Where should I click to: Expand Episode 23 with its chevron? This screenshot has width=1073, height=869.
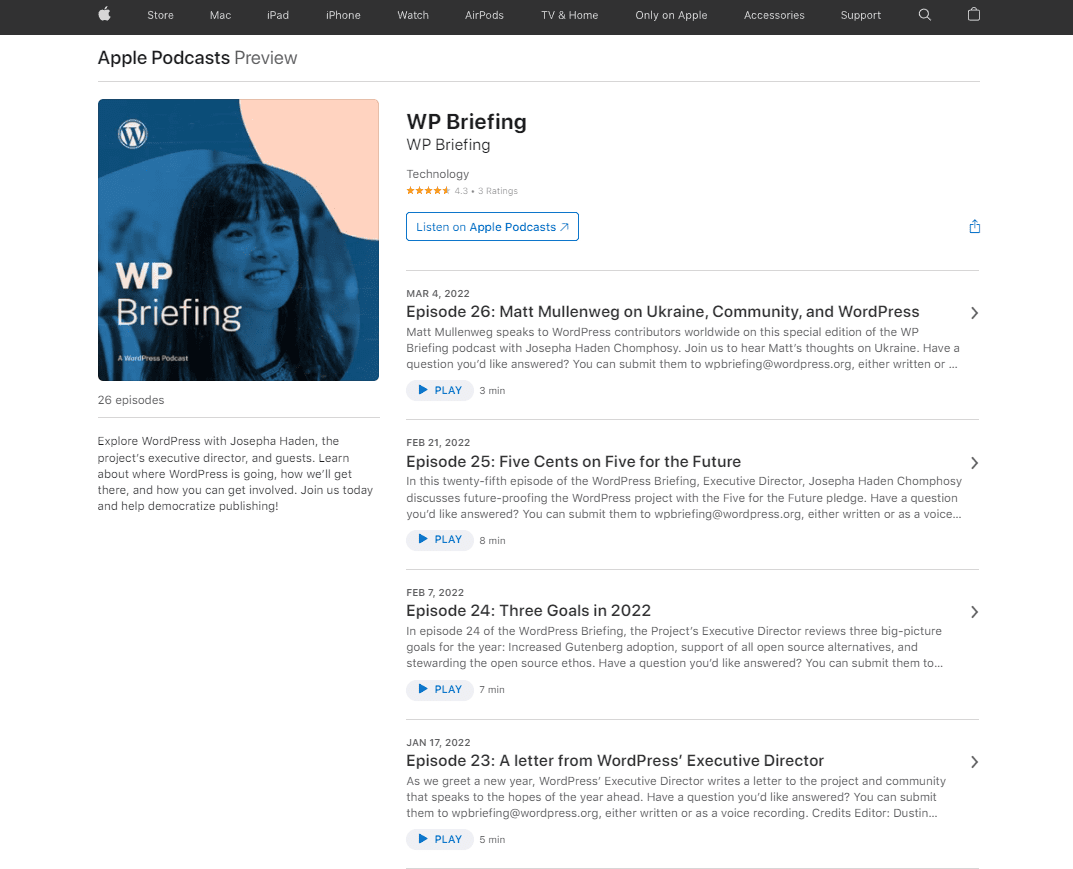(973, 762)
